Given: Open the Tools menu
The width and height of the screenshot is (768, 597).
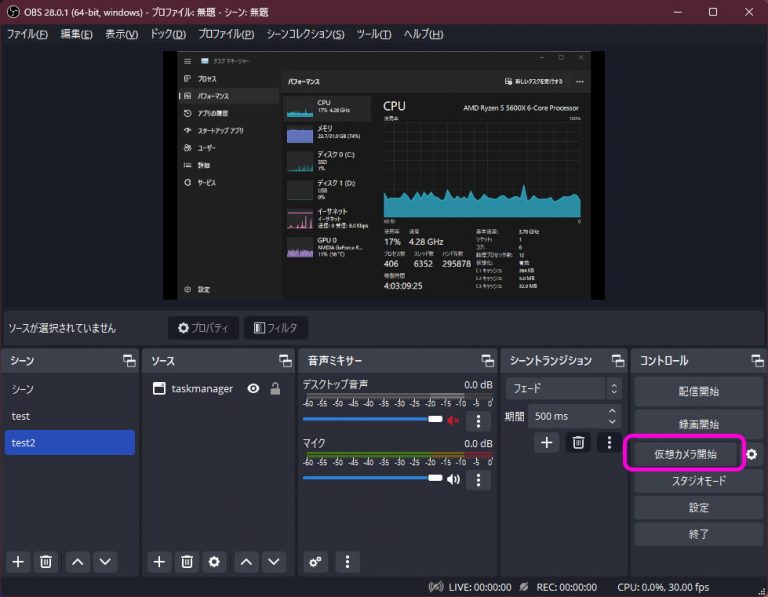Looking at the screenshot, I should click(374, 34).
